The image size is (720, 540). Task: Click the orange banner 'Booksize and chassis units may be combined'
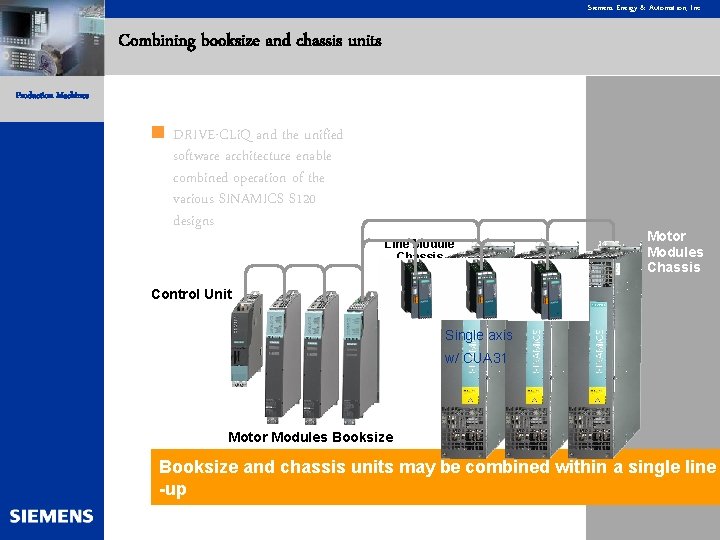tap(435, 477)
